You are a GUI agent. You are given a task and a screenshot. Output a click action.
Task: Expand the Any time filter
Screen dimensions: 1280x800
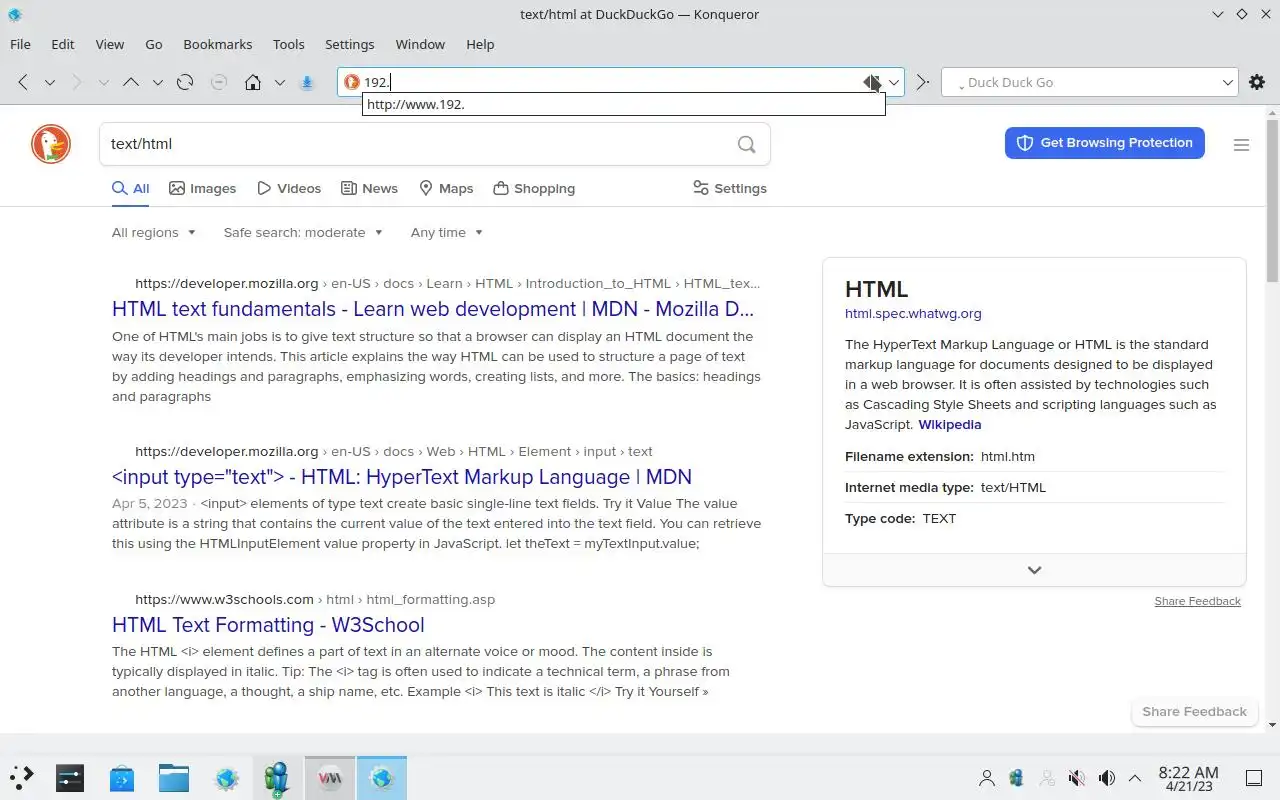(x=447, y=232)
